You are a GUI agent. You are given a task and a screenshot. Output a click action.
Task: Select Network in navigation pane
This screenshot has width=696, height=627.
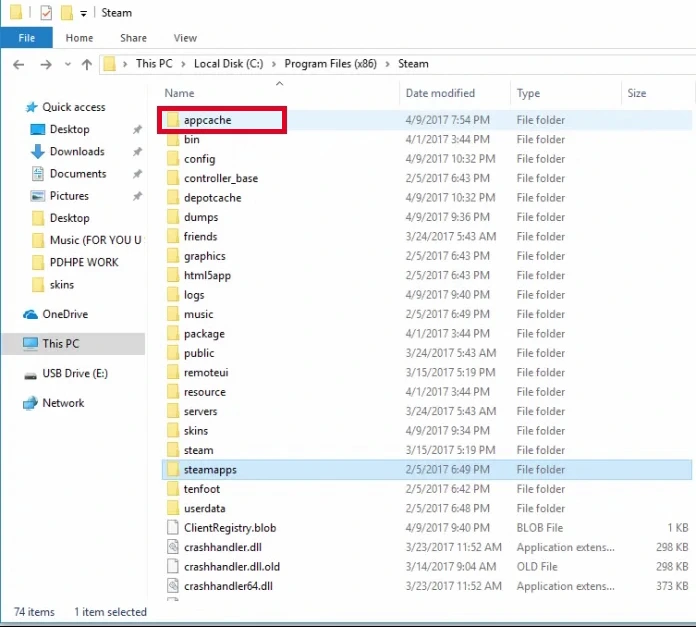point(63,403)
